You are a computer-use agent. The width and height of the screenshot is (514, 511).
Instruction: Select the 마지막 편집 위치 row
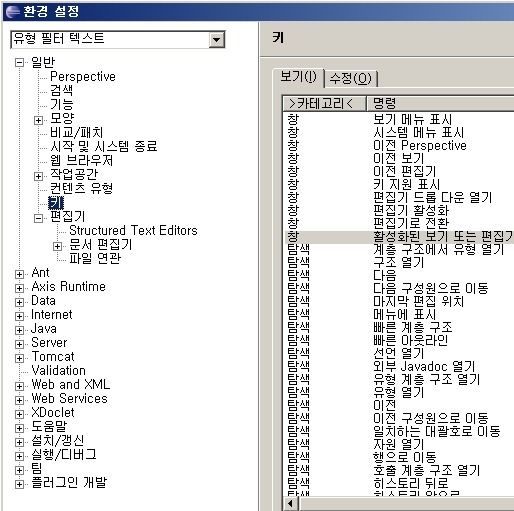pos(399,301)
